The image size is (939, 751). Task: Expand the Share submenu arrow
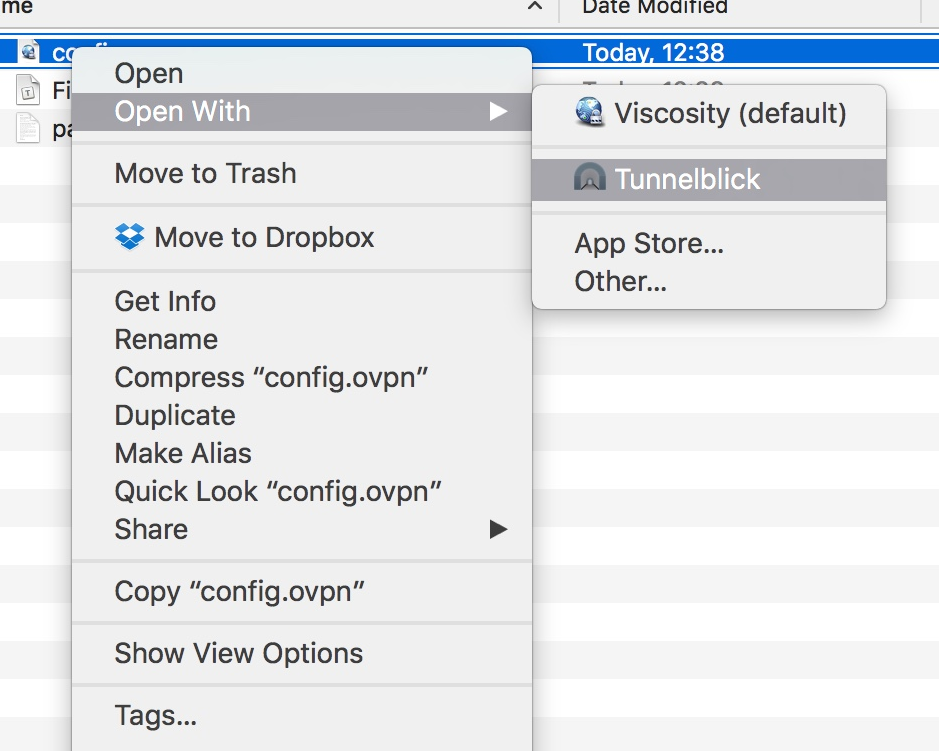498,529
